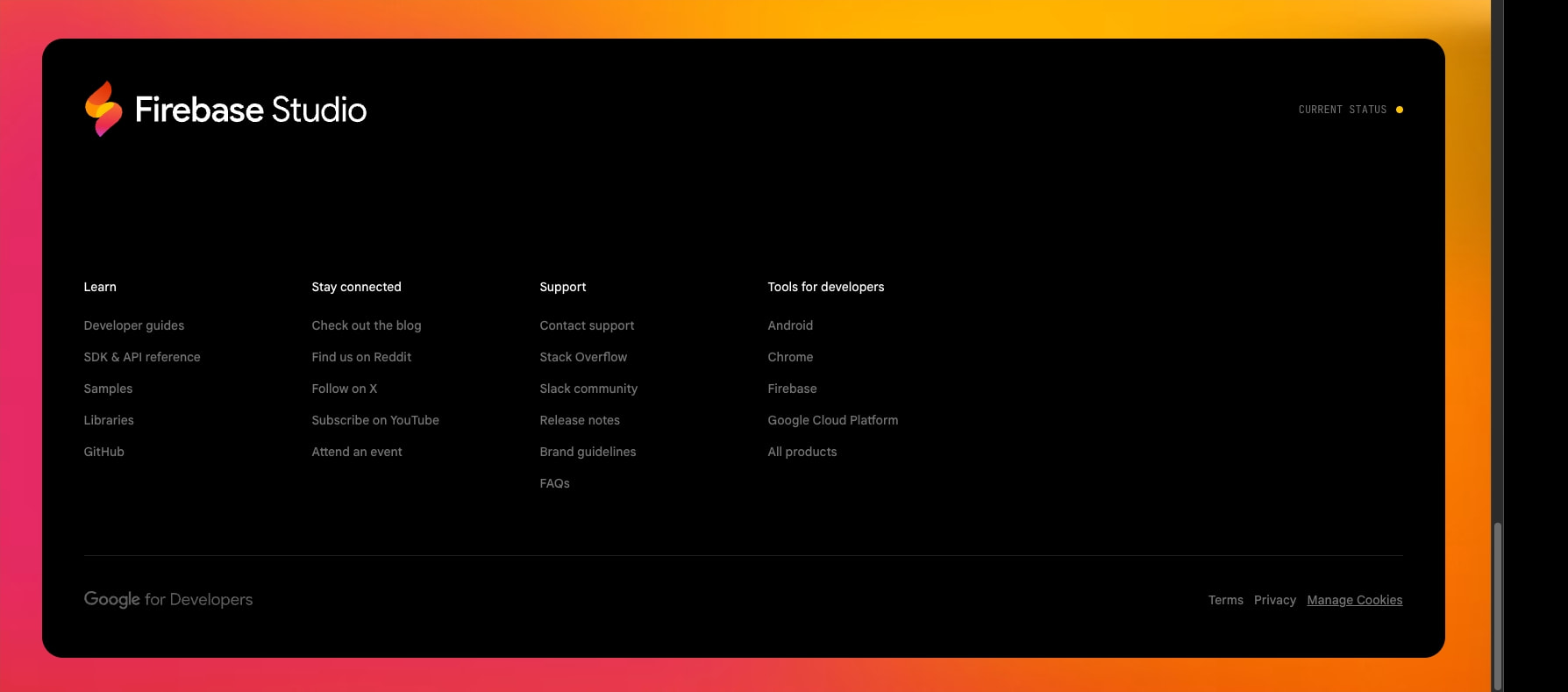Open SDK & API reference link

(x=142, y=357)
